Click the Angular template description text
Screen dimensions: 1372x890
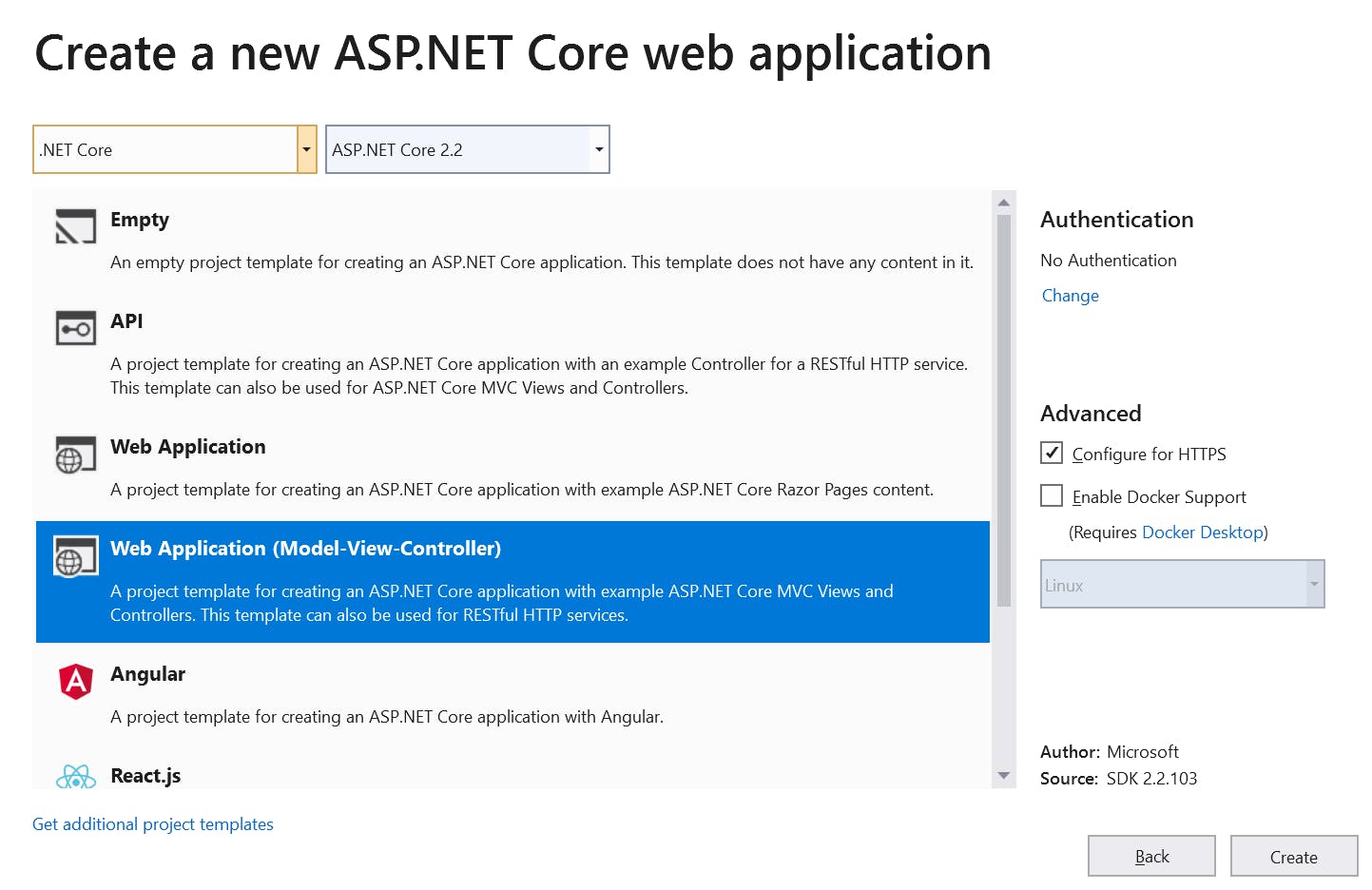pyautogui.click(x=387, y=717)
